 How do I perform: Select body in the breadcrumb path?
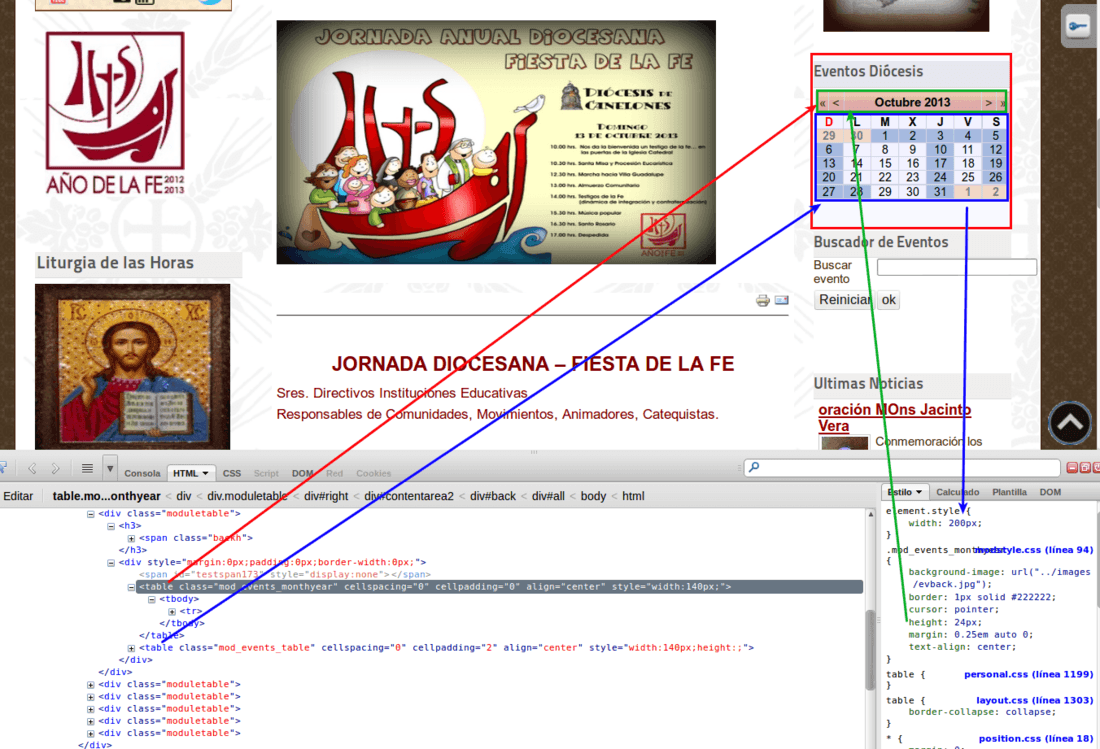pos(593,496)
